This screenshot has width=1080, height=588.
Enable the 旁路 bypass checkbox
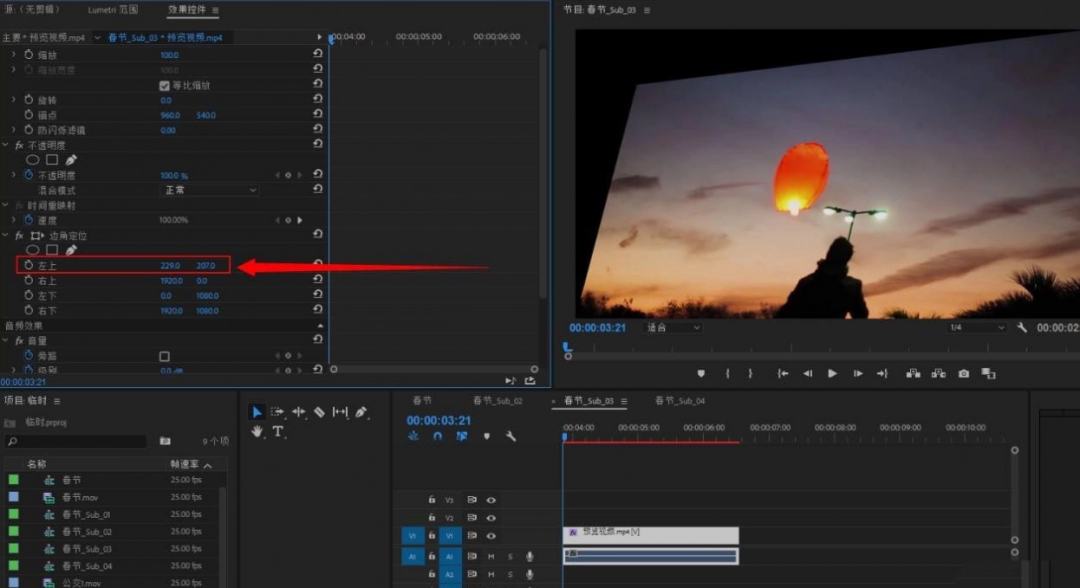pyautogui.click(x=165, y=356)
